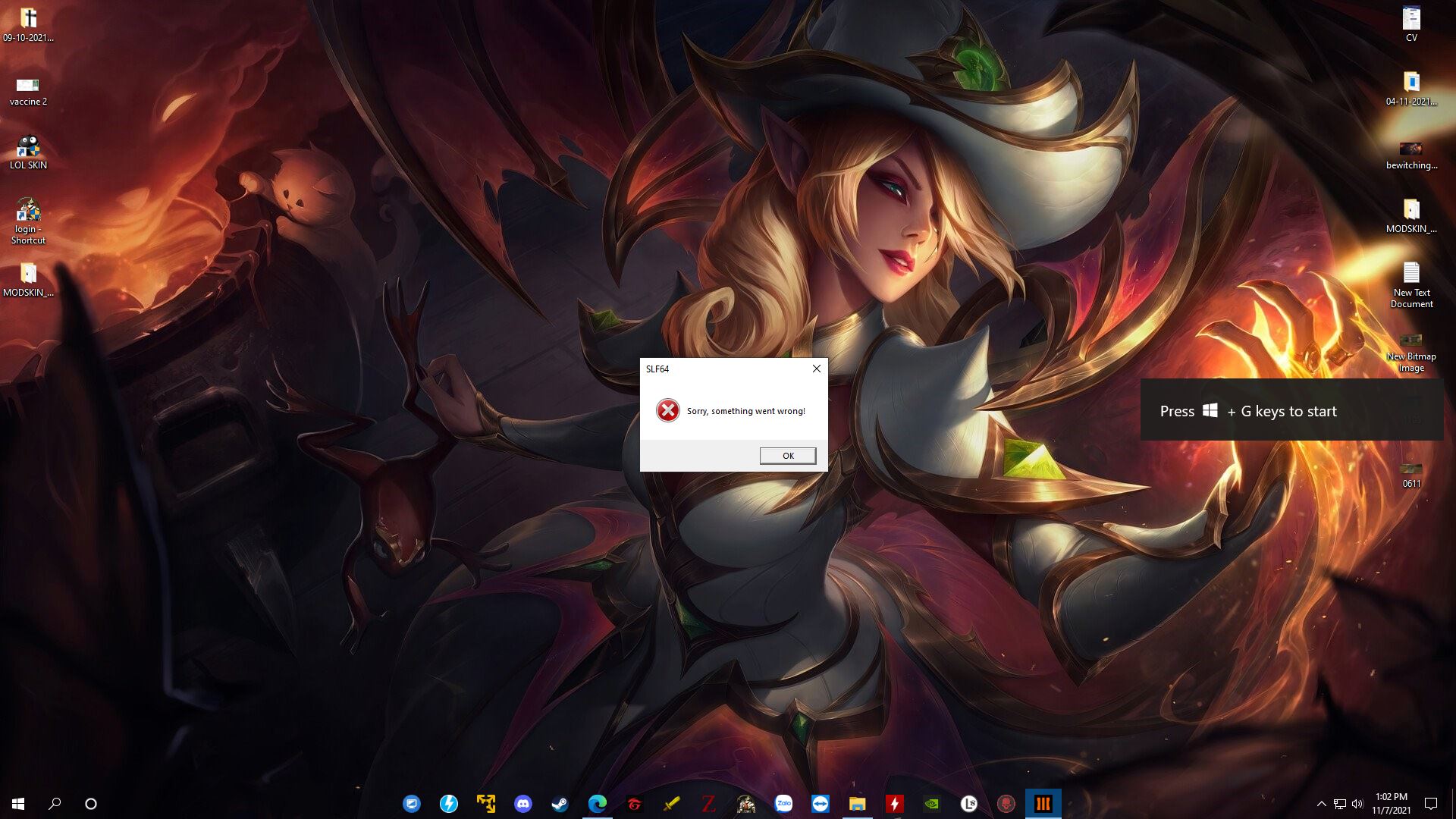The width and height of the screenshot is (1456, 819).
Task: Open TeamViewer from the taskbar
Action: click(821, 804)
